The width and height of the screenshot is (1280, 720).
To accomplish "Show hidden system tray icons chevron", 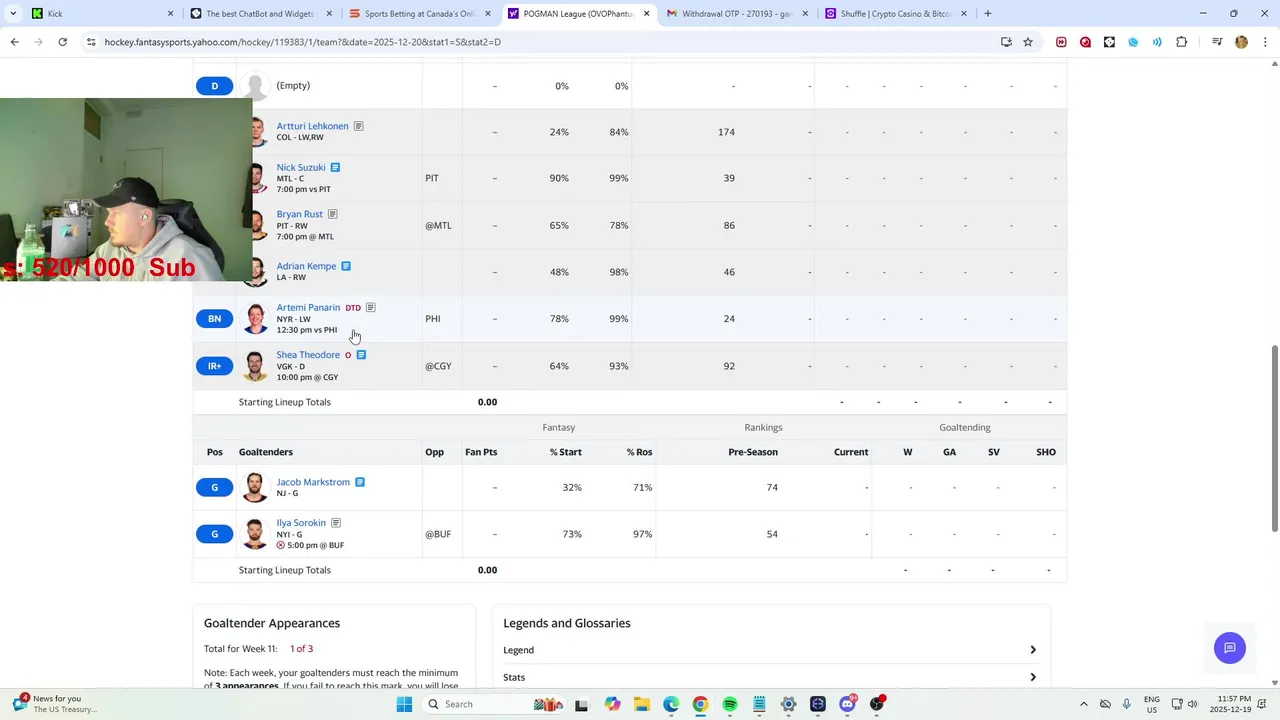I will [x=1083, y=704].
